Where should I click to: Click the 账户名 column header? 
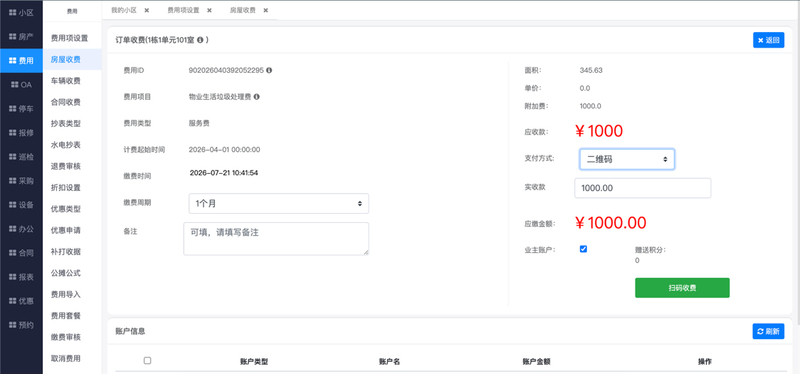[x=389, y=361]
